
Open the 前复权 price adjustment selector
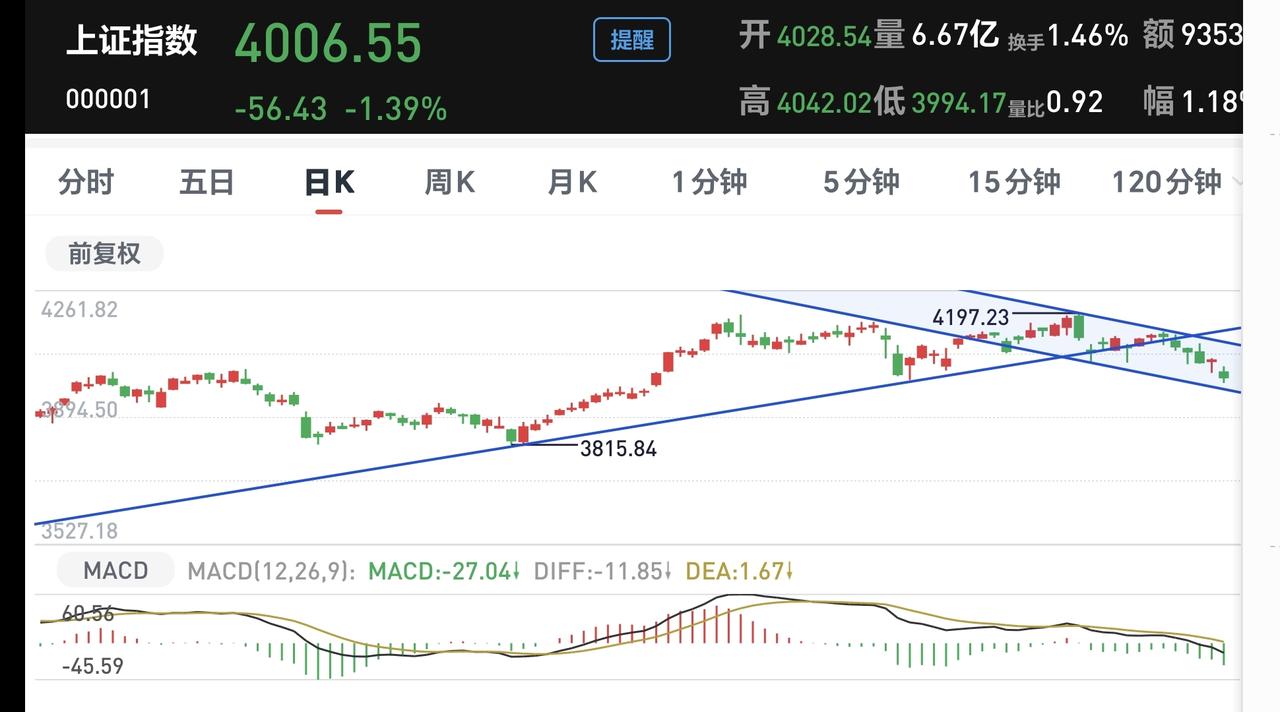pos(104,254)
